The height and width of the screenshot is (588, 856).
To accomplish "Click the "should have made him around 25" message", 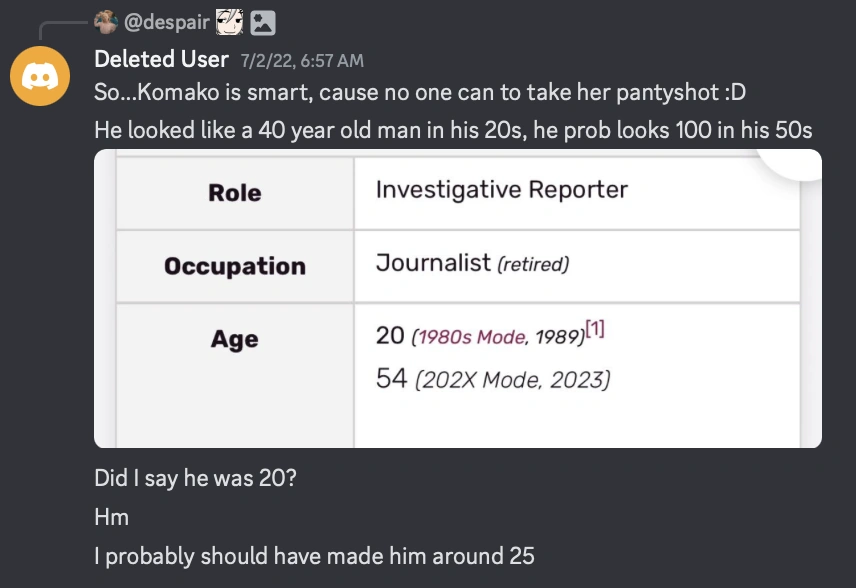I will pos(314,556).
